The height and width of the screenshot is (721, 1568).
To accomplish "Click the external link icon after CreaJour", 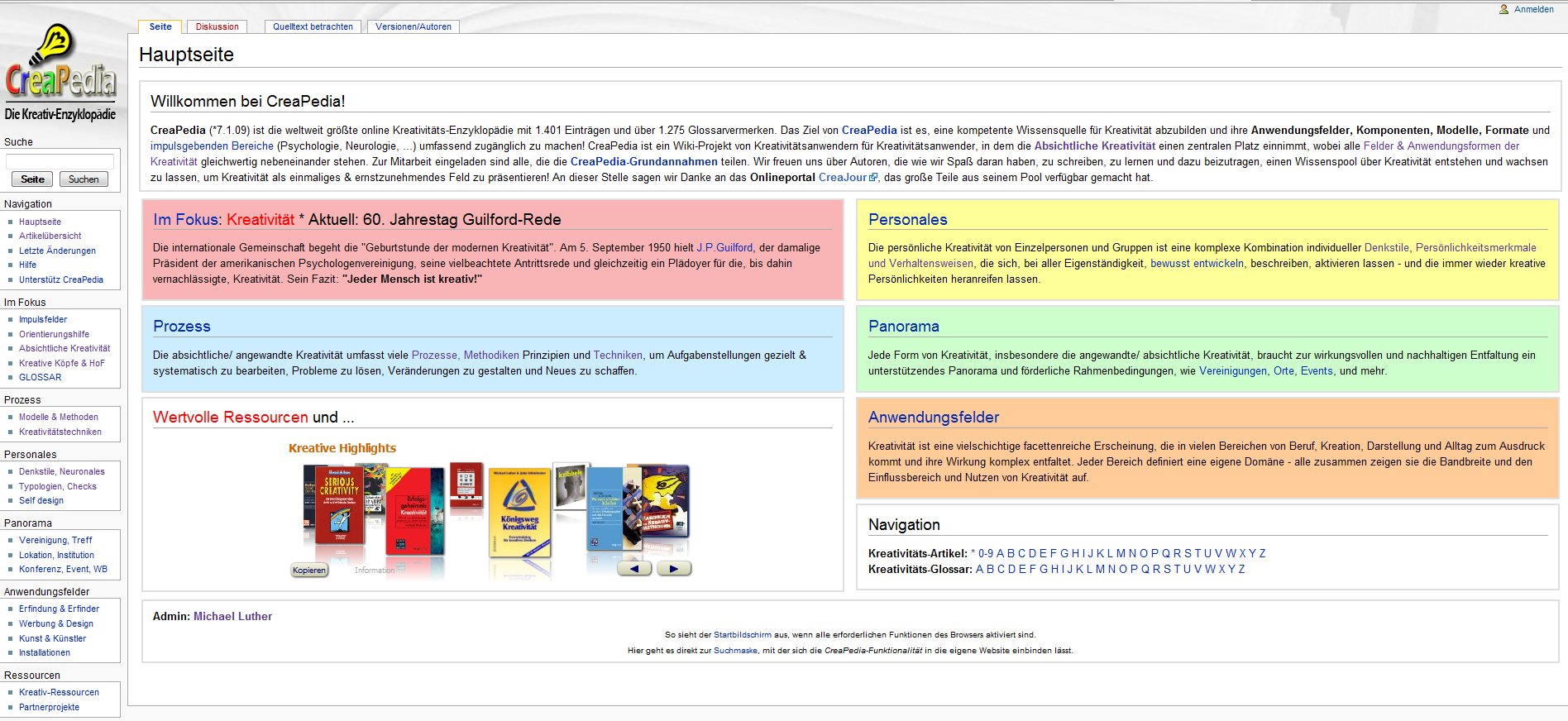I will pos(873,178).
